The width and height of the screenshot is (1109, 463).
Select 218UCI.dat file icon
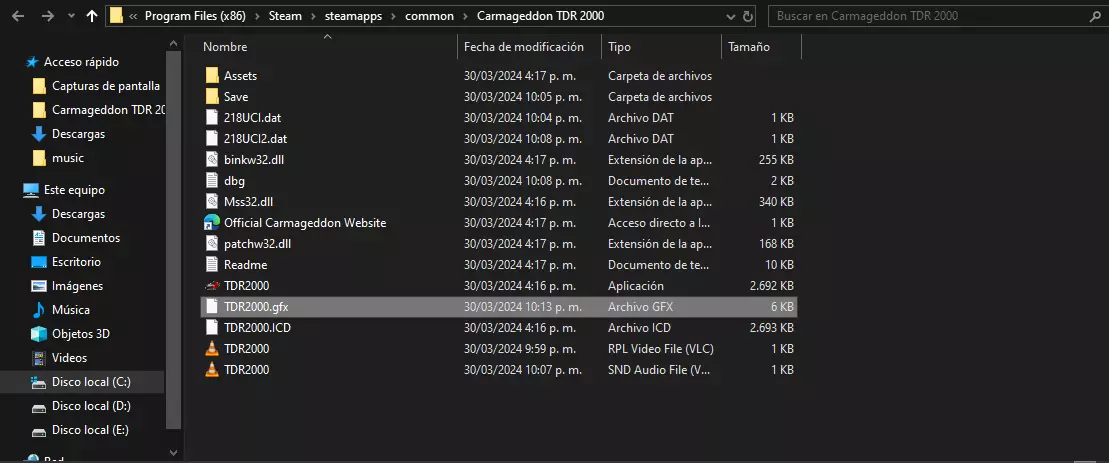pyautogui.click(x=211, y=117)
